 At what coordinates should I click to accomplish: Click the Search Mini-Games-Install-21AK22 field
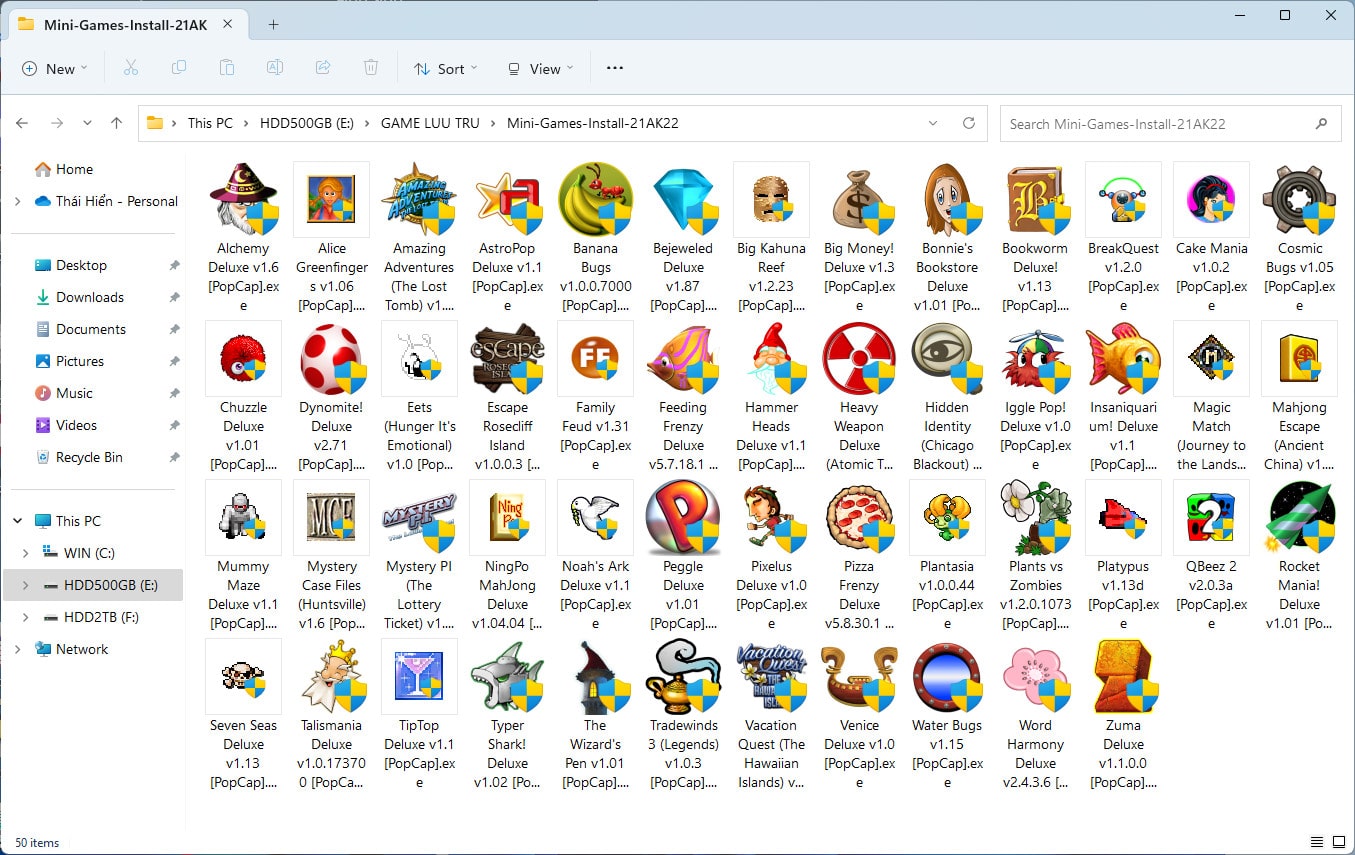click(1170, 124)
